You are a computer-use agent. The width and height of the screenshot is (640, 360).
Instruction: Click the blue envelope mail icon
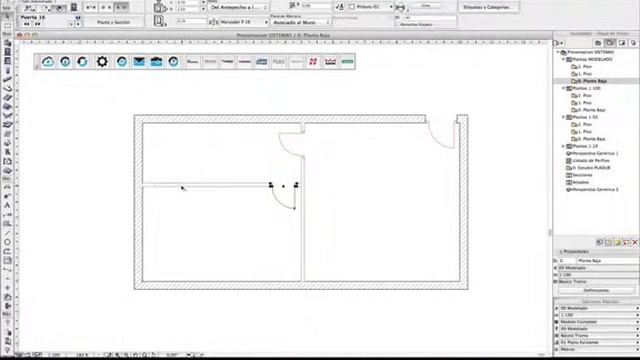(139, 62)
